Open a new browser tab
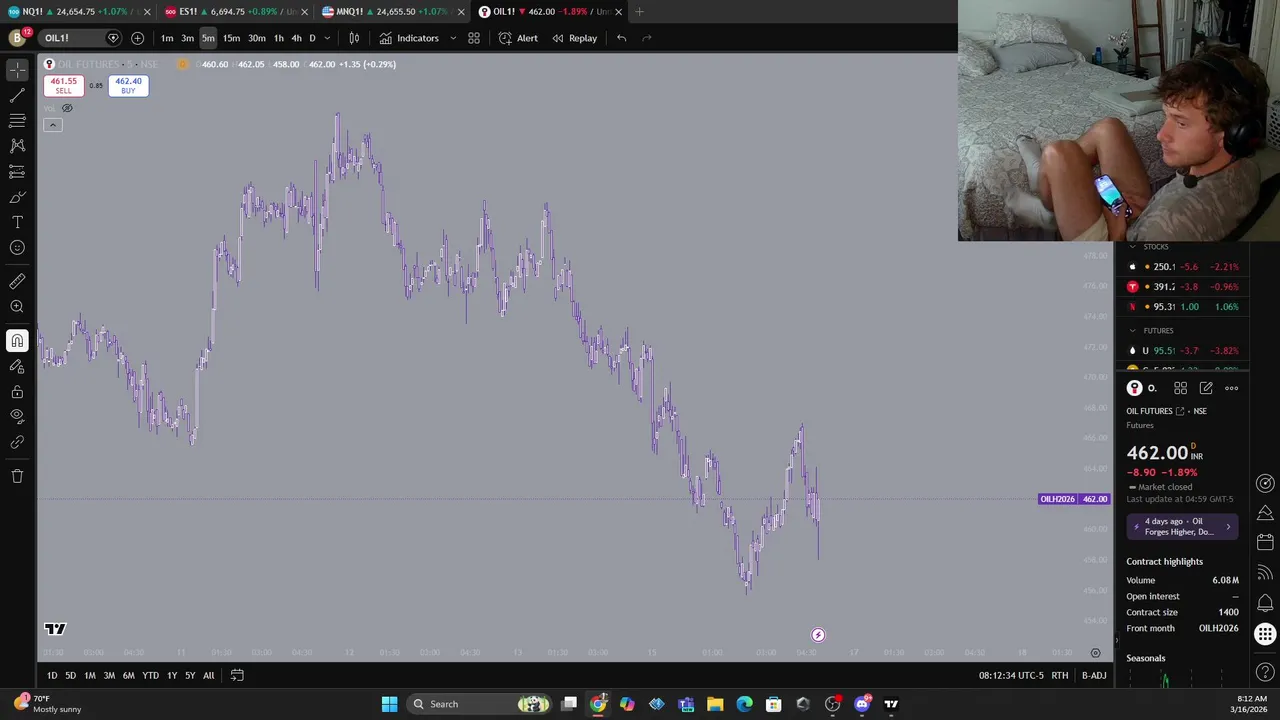 (639, 12)
